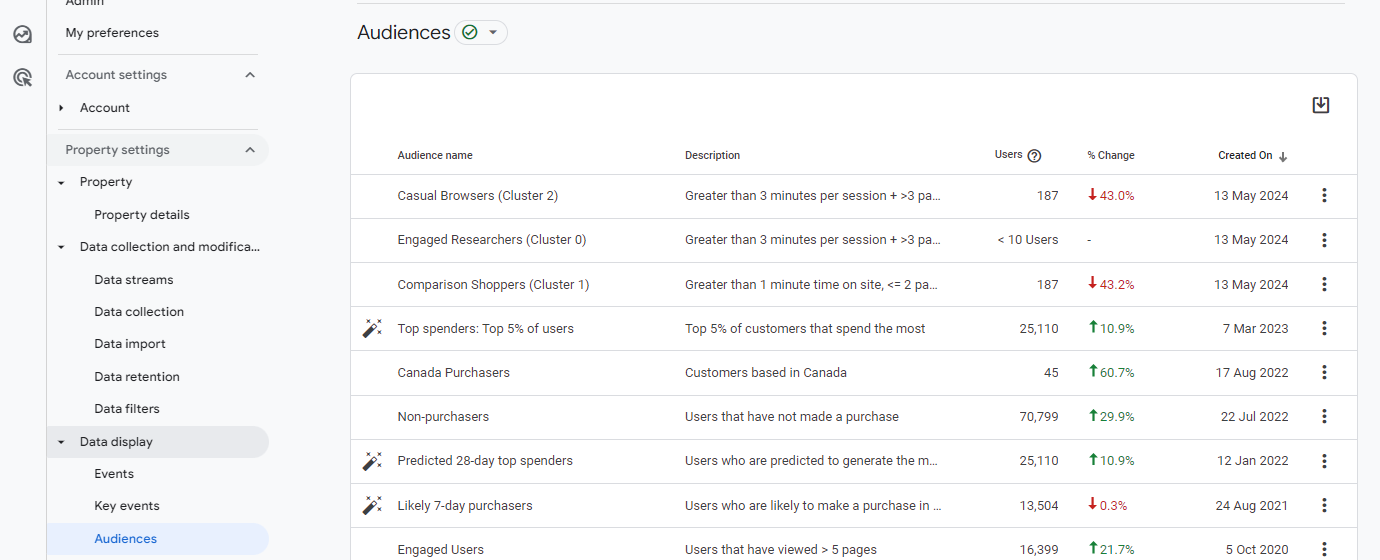Open more options for Casual Browsers row
This screenshot has width=1380, height=560.
pos(1324,196)
